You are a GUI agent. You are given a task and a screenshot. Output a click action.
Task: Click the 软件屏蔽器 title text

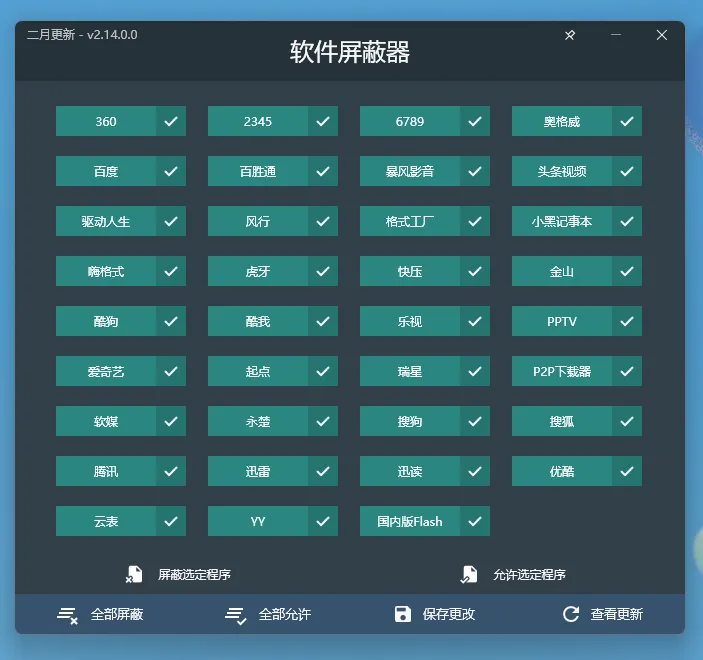pos(350,52)
